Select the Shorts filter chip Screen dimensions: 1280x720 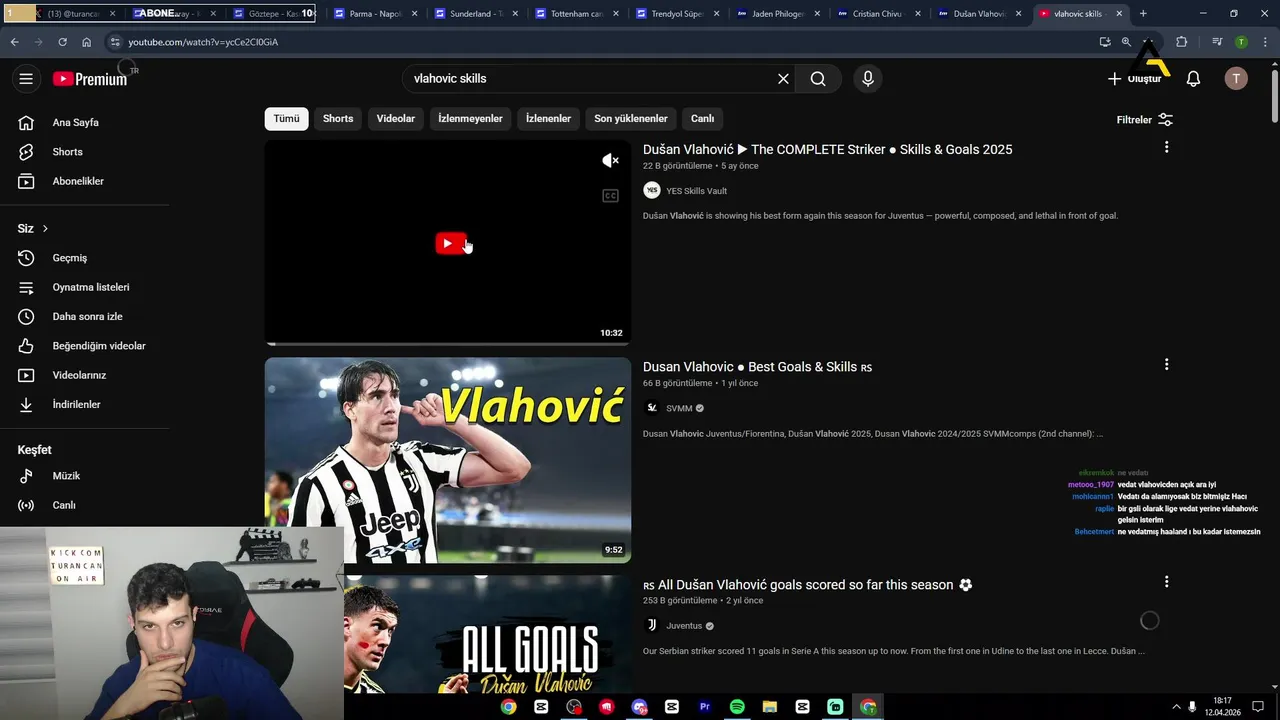click(338, 119)
